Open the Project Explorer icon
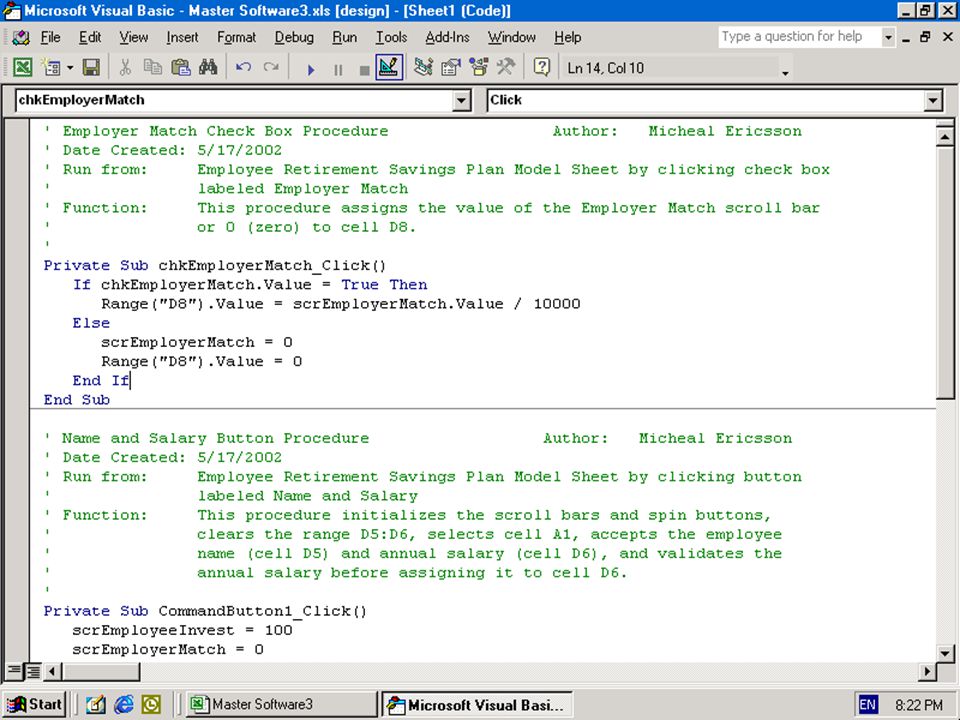This screenshot has height=720, width=960. [423, 67]
